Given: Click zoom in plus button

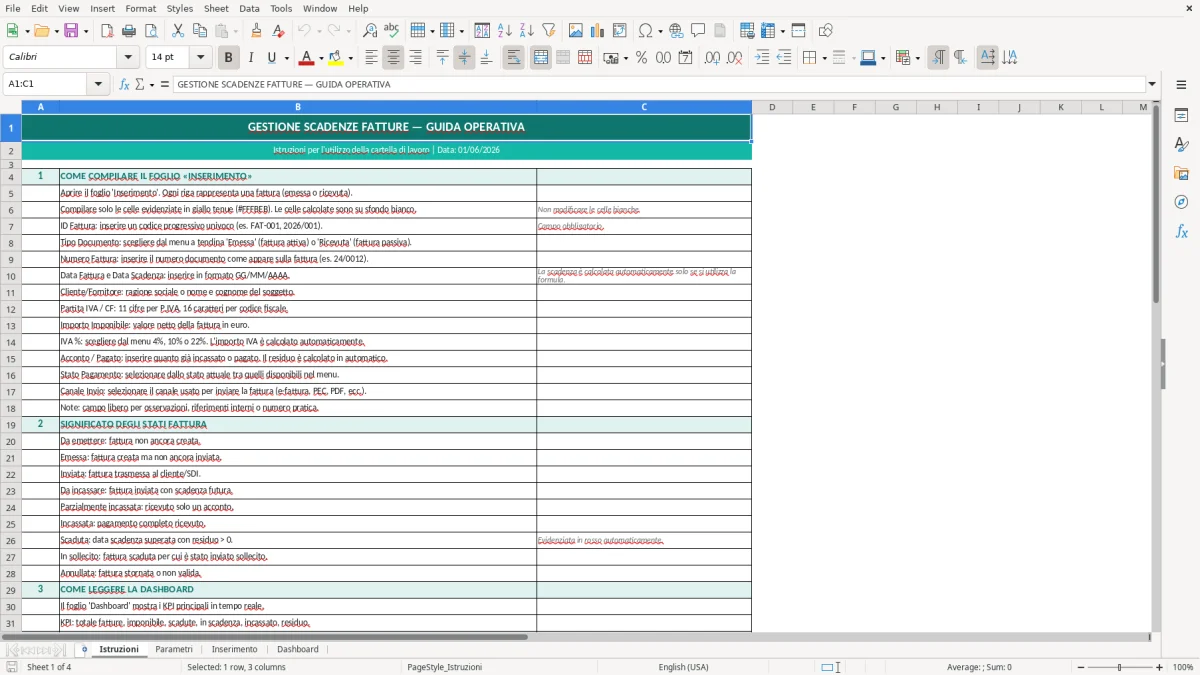Looking at the screenshot, I should [1160, 667].
